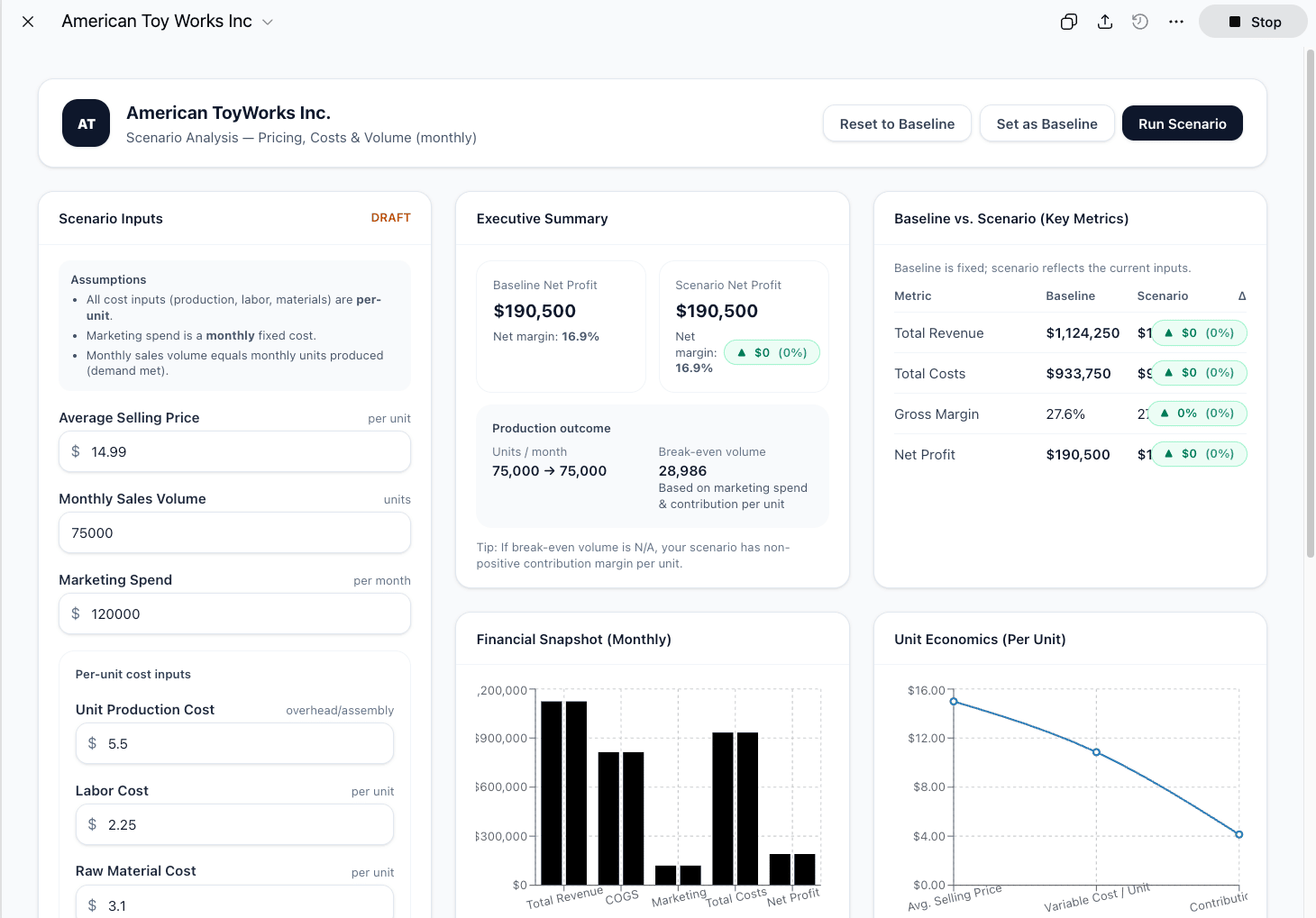Click the Gross Margin delta badge
This screenshot has width=1316, height=918.
[x=1199, y=414]
